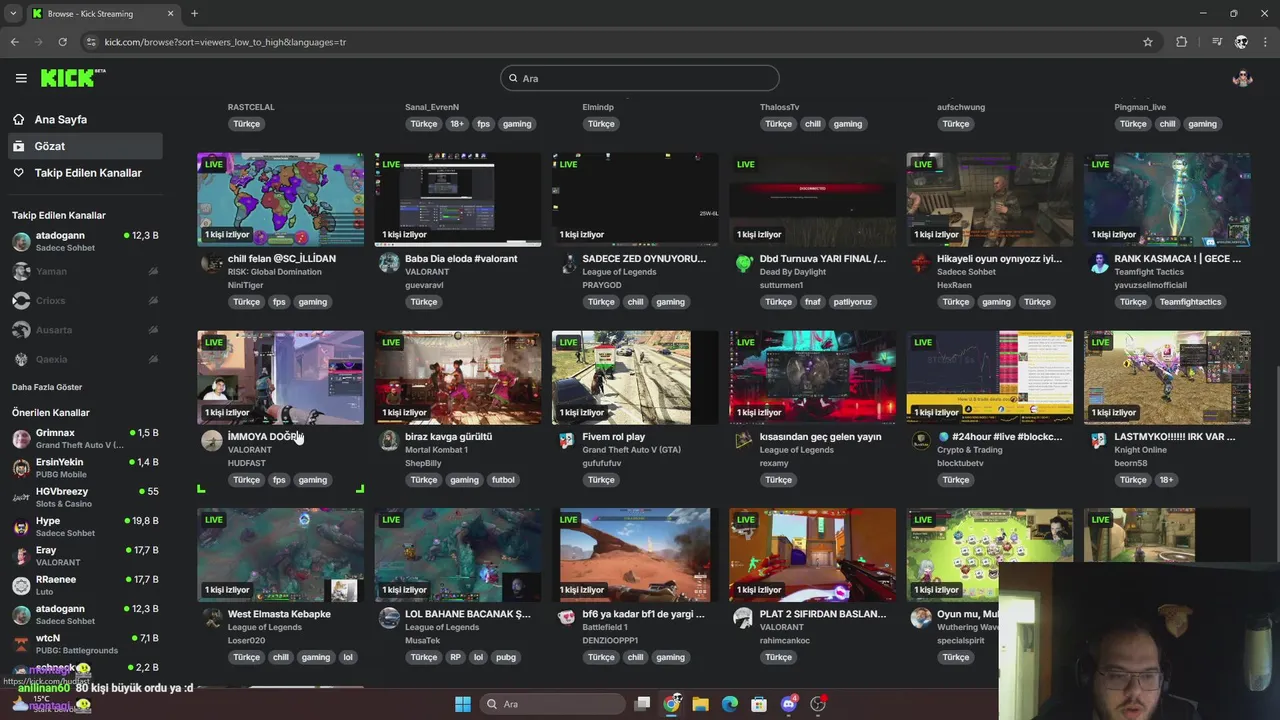Open Baba Dia eloda valorant thumbnail
The width and height of the screenshot is (1280, 720).
458,199
